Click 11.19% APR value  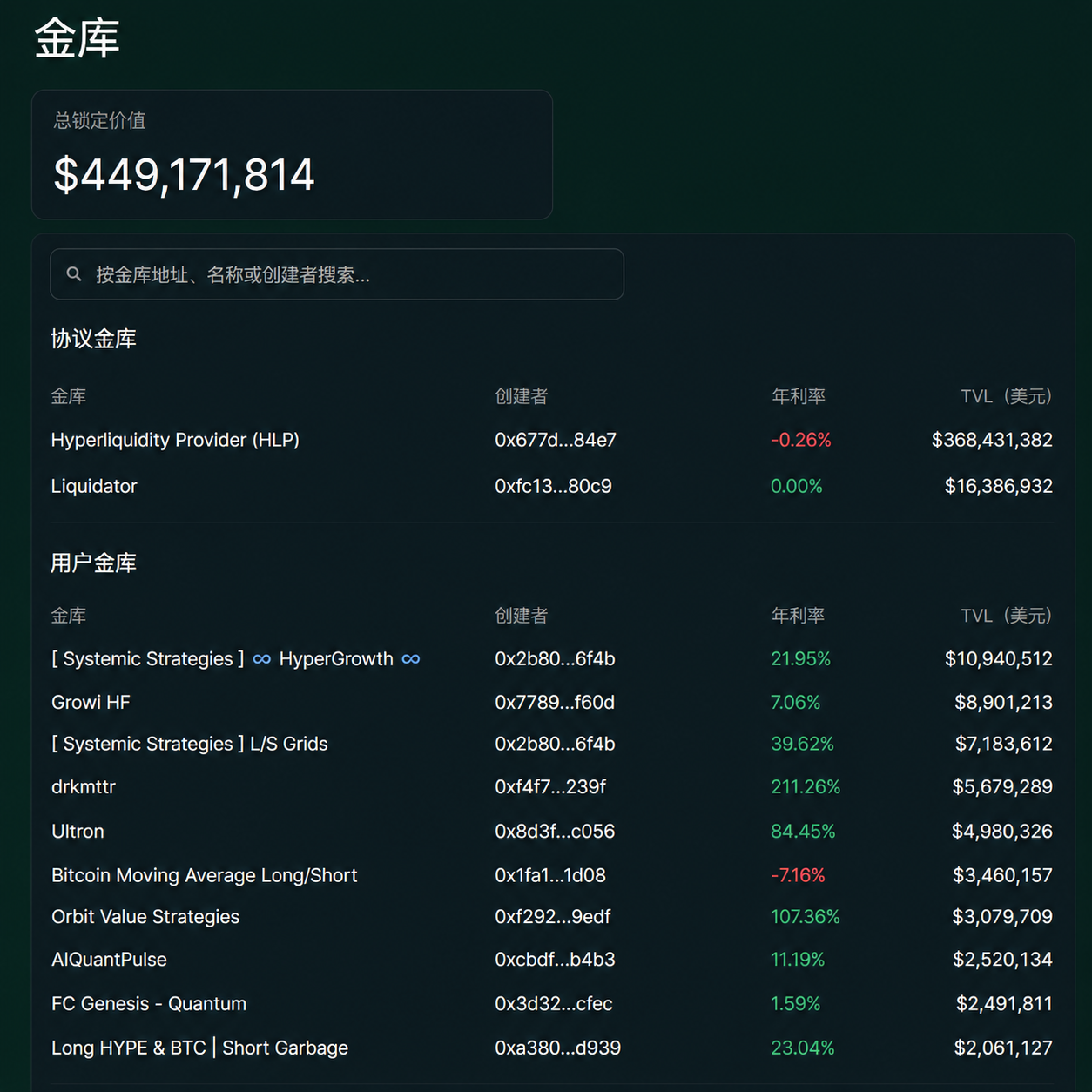coord(798,959)
